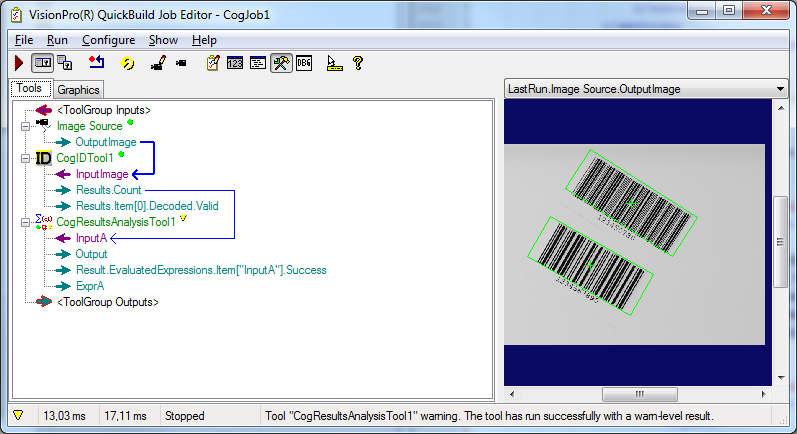Image resolution: width=797 pixels, height=434 pixels.
Task: Click the yellow circular arrow reset icon
Action: (x=128, y=63)
